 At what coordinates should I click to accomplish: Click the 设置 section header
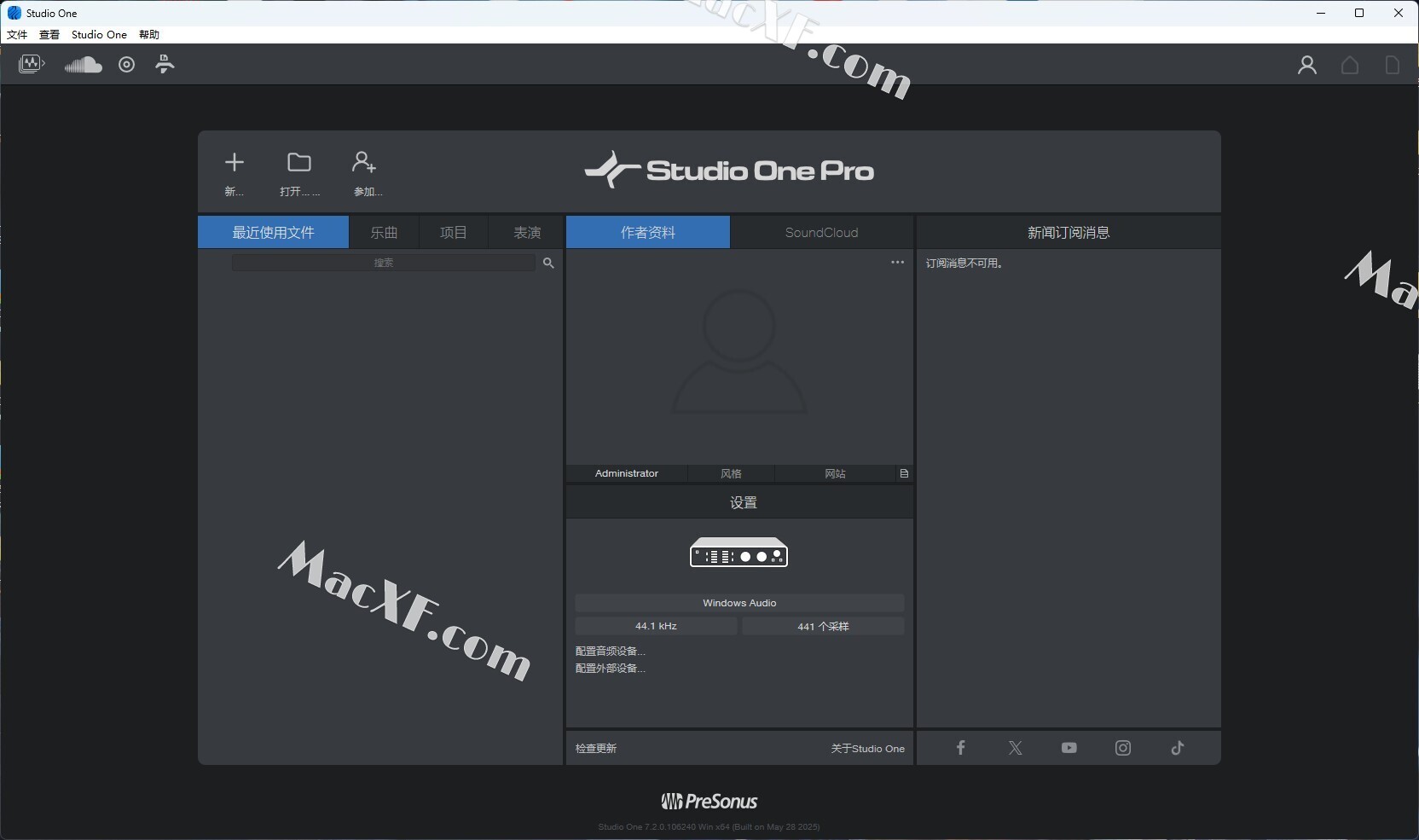pos(739,502)
